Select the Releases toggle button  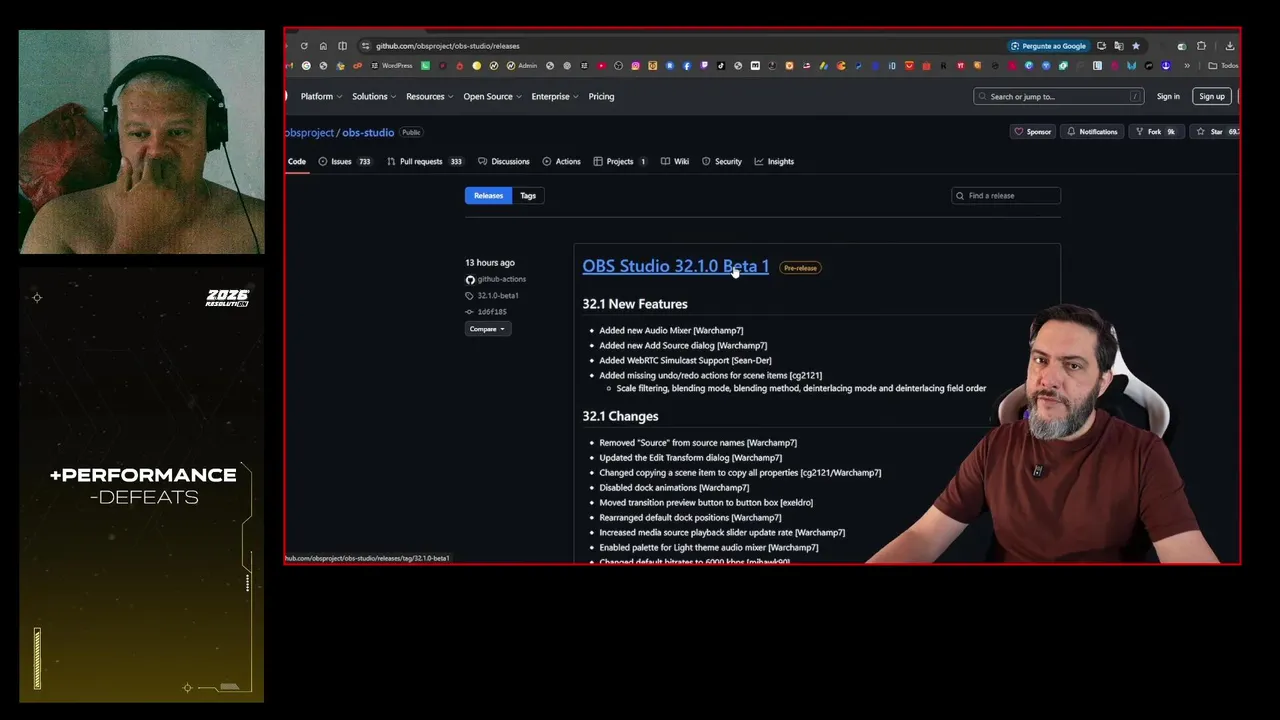point(488,196)
